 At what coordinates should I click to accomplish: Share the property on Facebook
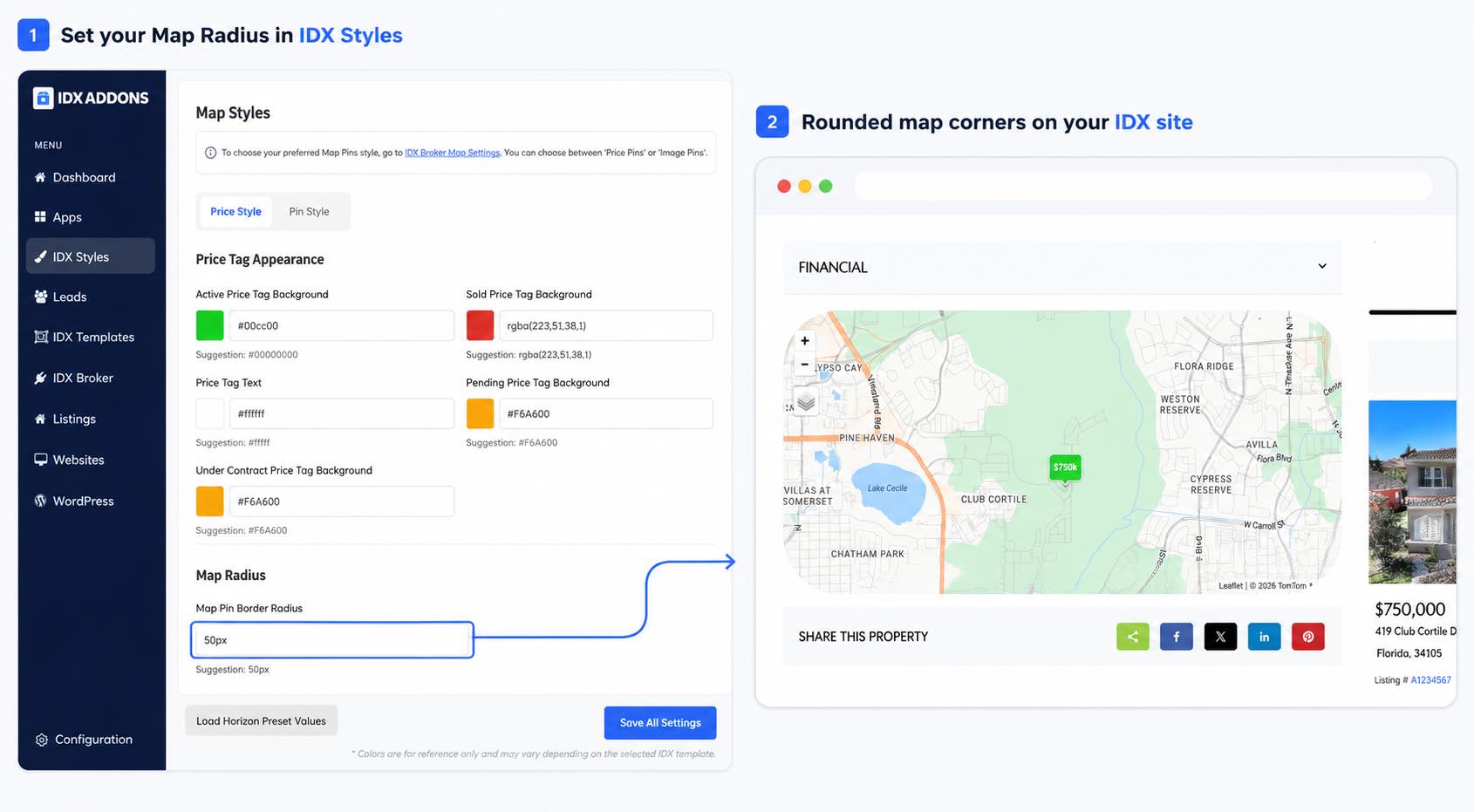click(x=1177, y=637)
